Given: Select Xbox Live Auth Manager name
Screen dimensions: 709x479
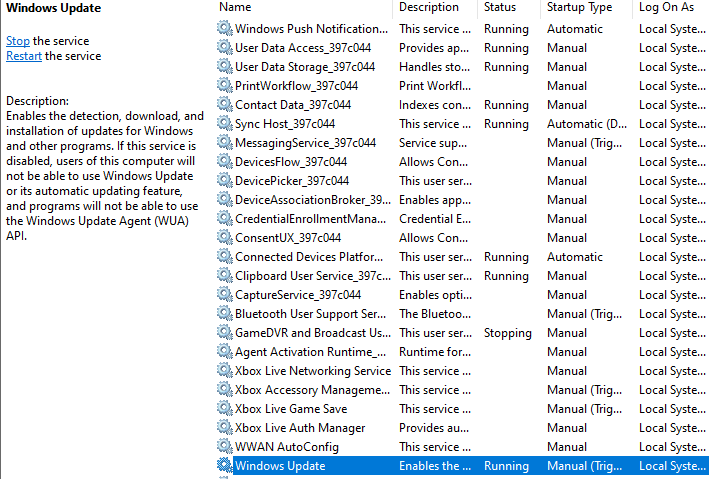Looking at the screenshot, I should 300,428.
